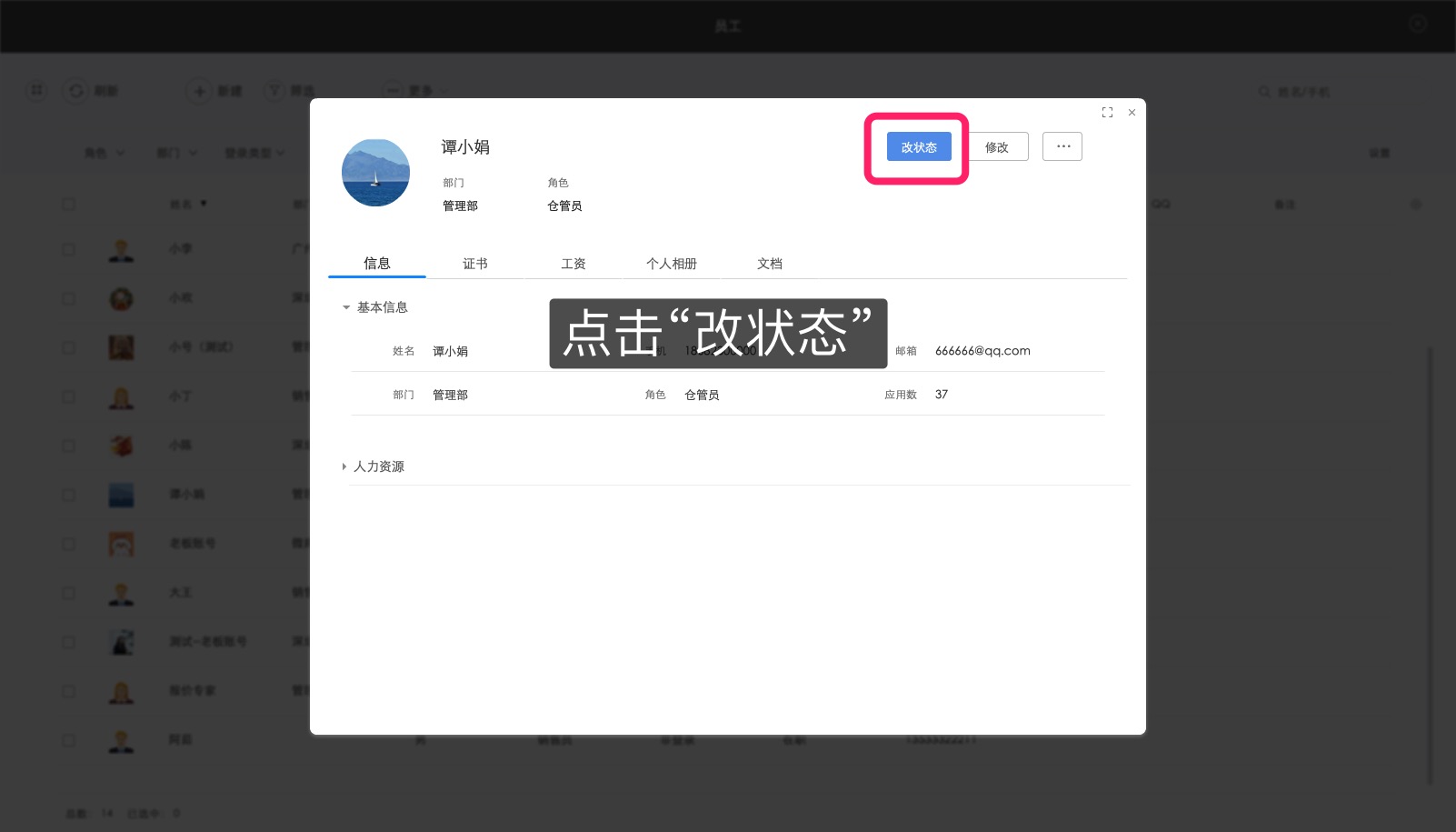Click the 应用数 value 37
This screenshot has width=1456, height=832.
[x=942, y=395]
